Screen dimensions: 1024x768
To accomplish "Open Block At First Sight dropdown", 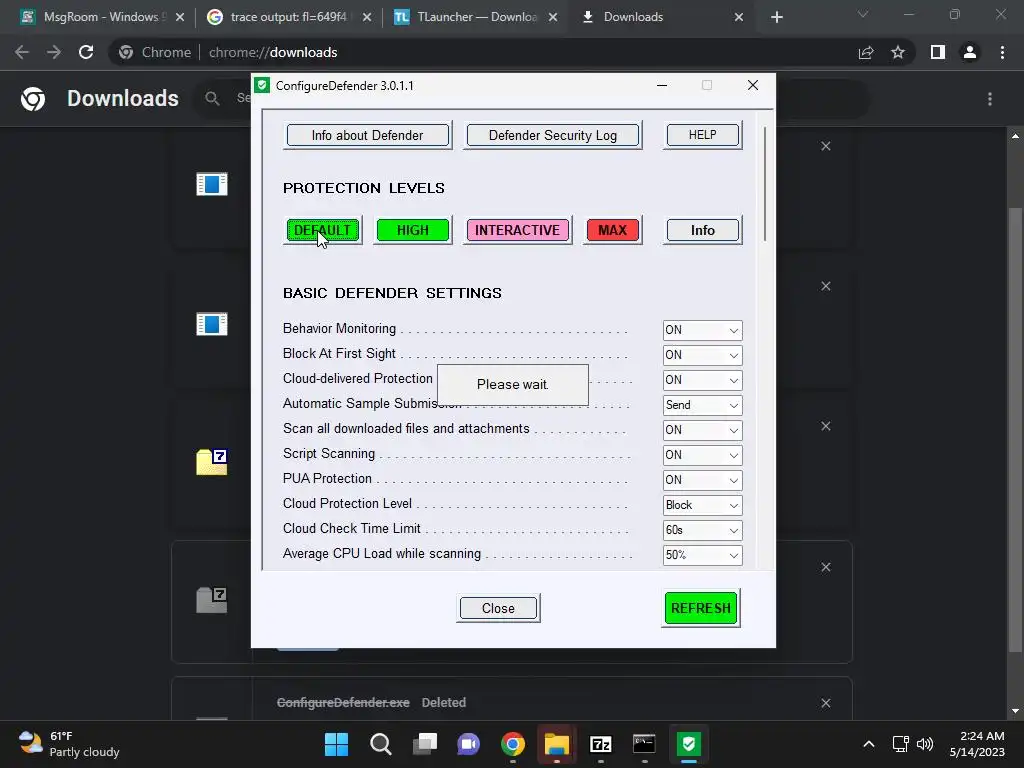I will coord(702,355).
